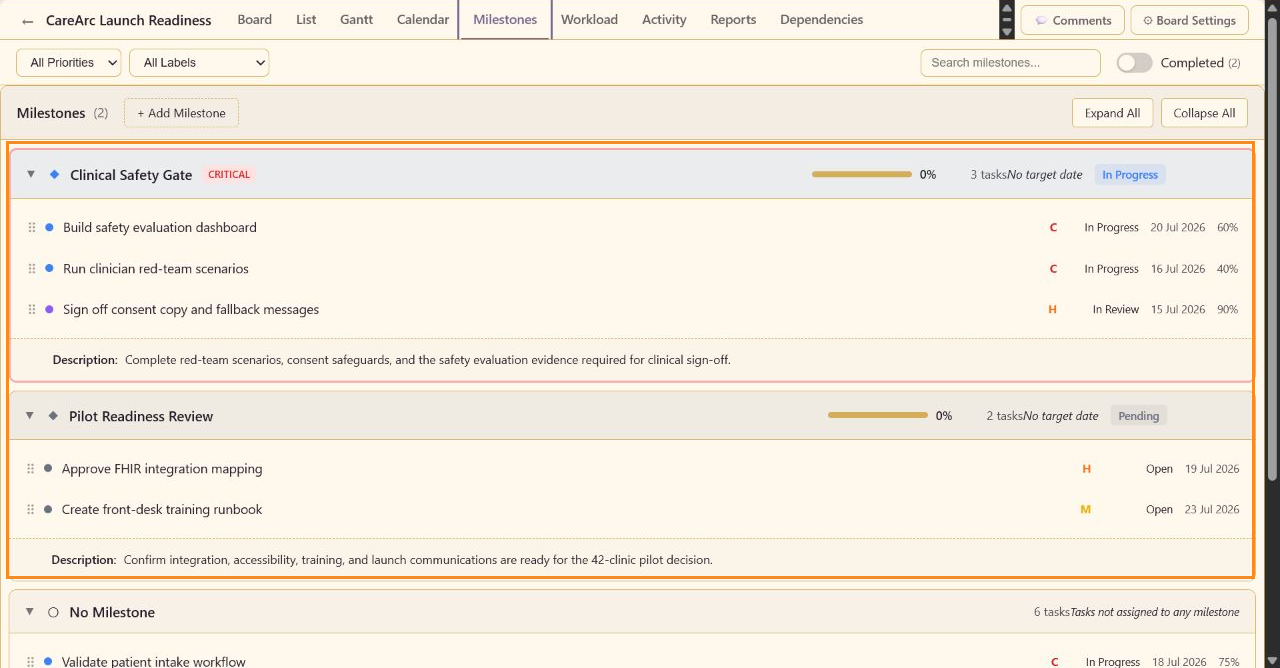
Task: Click status dot of Create front-desk training runbook
Action: 48,509
